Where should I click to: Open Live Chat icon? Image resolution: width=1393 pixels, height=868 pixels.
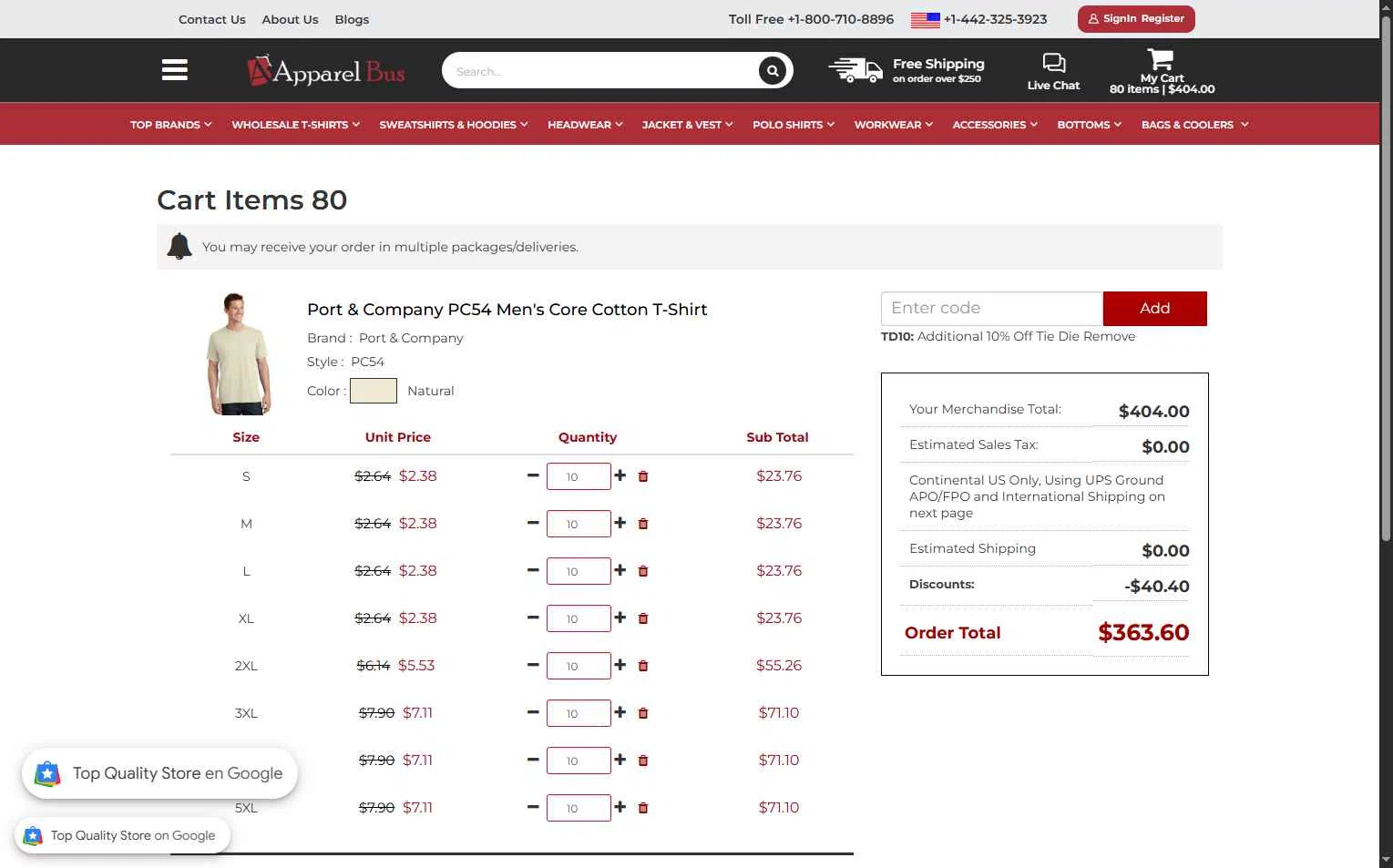1054,63
